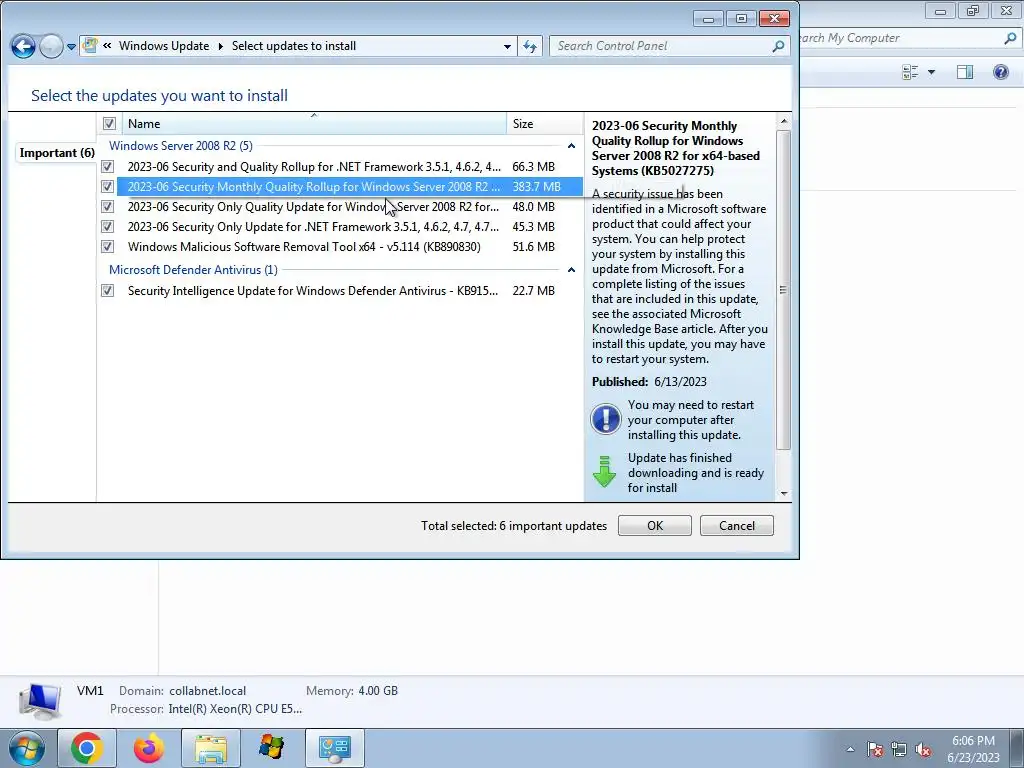Viewport: 1024px width, 768px height.
Task: Uncheck the .NET Framework Security and Quality Rollup
Action: tap(108, 167)
